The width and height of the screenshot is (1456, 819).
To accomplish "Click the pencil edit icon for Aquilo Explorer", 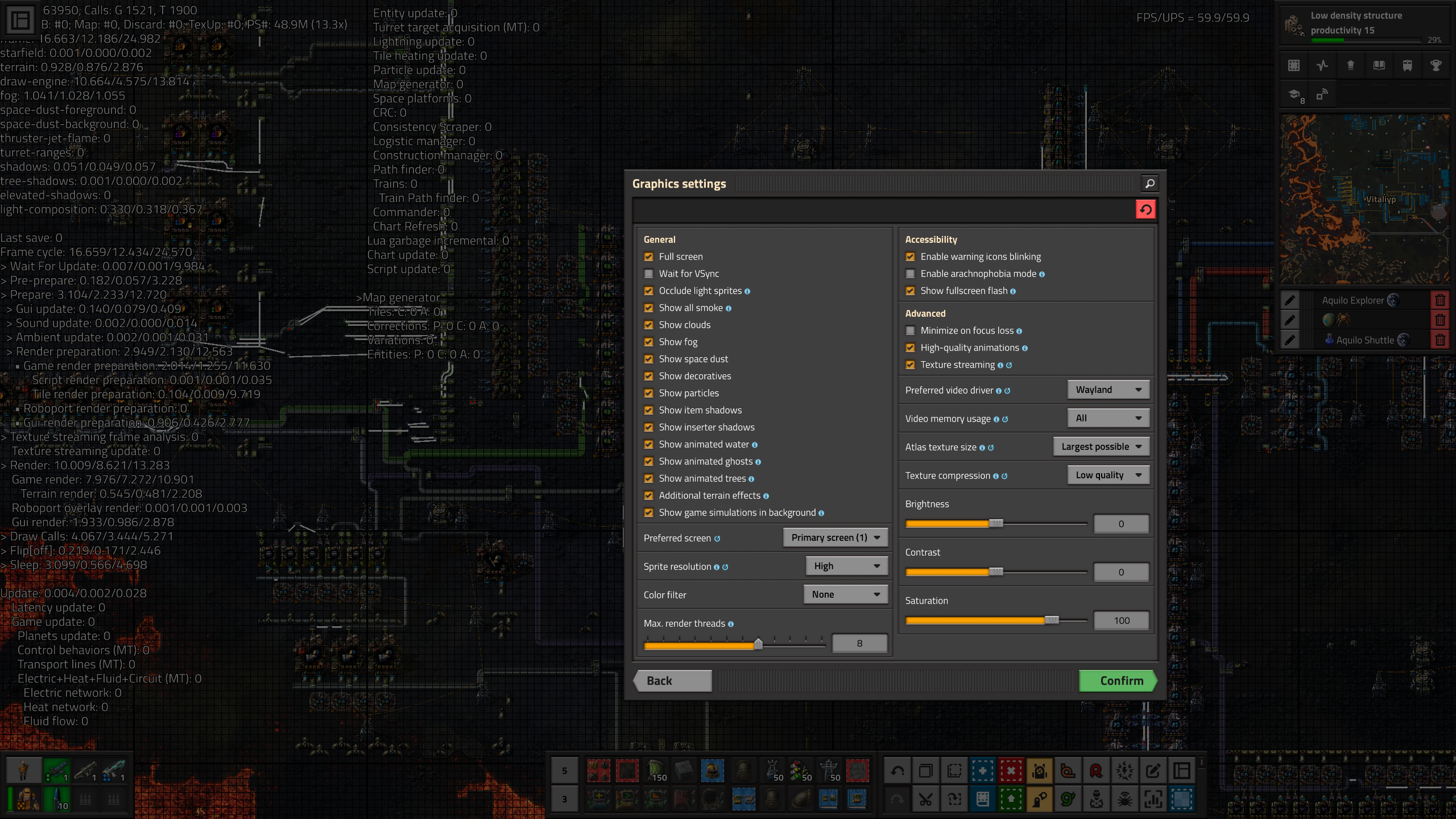I will [x=1290, y=300].
